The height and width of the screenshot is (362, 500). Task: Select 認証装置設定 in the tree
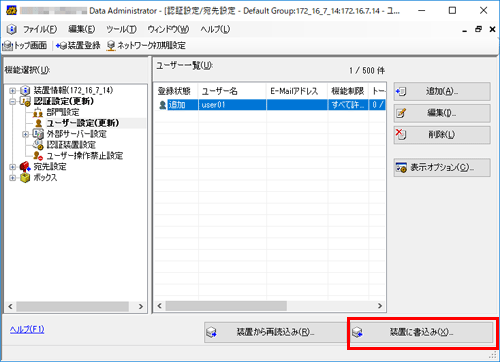coord(71,145)
